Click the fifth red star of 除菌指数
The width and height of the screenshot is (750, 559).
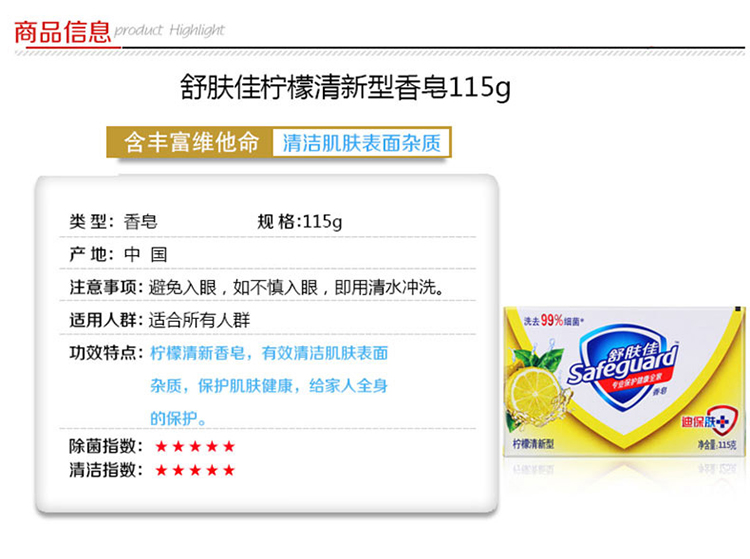point(229,446)
